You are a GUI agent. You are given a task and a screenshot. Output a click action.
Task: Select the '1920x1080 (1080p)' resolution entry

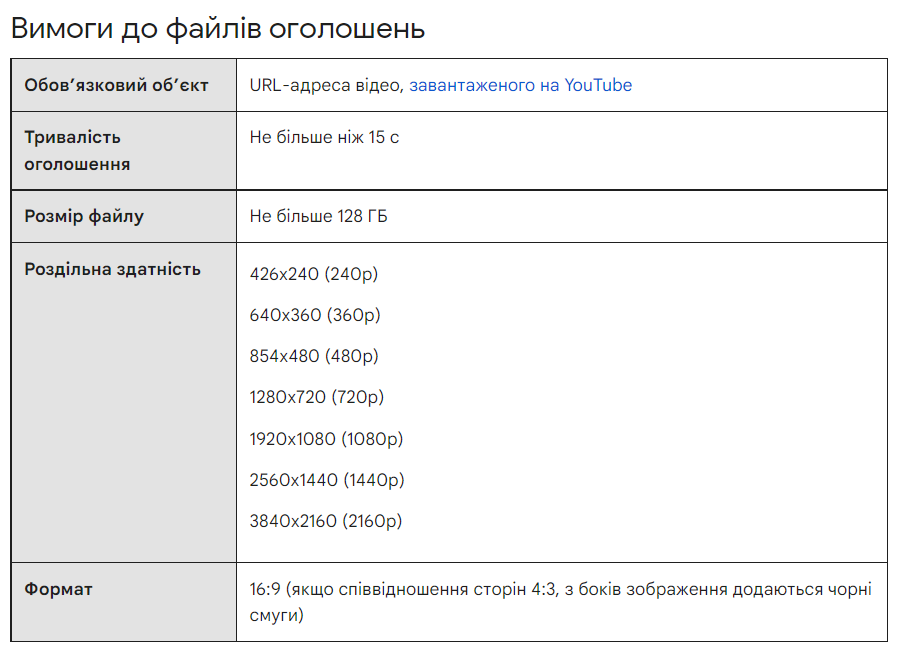pyautogui.click(x=326, y=439)
